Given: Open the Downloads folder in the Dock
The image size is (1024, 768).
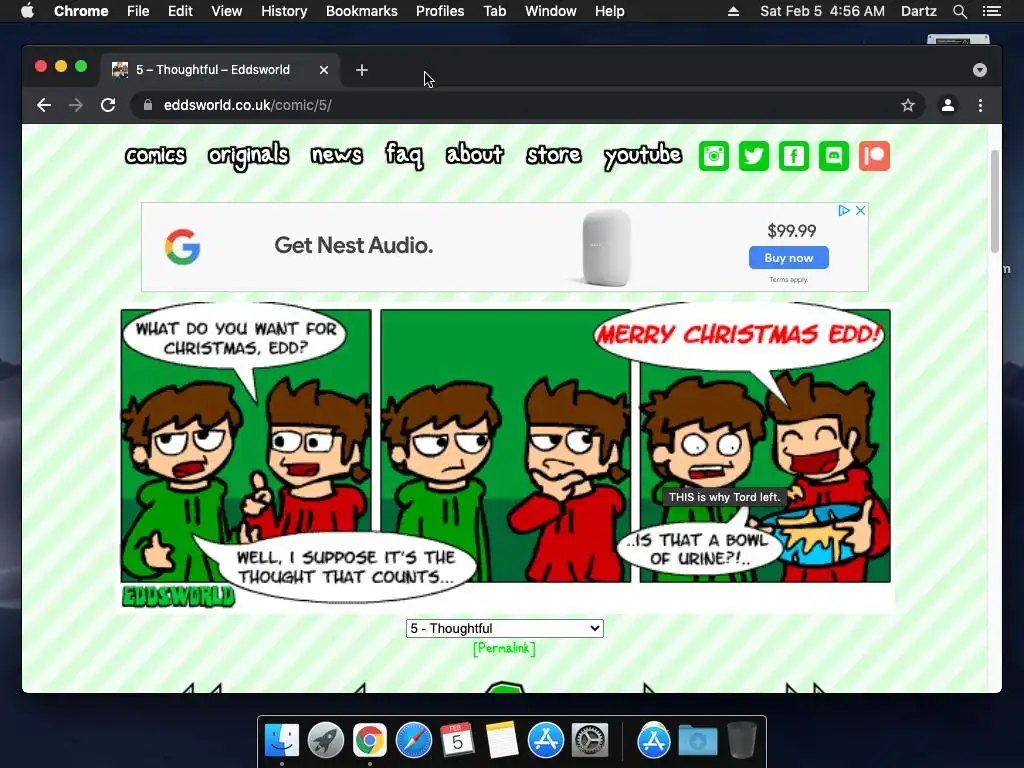Looking at the screenshot, I should (697, 741).
